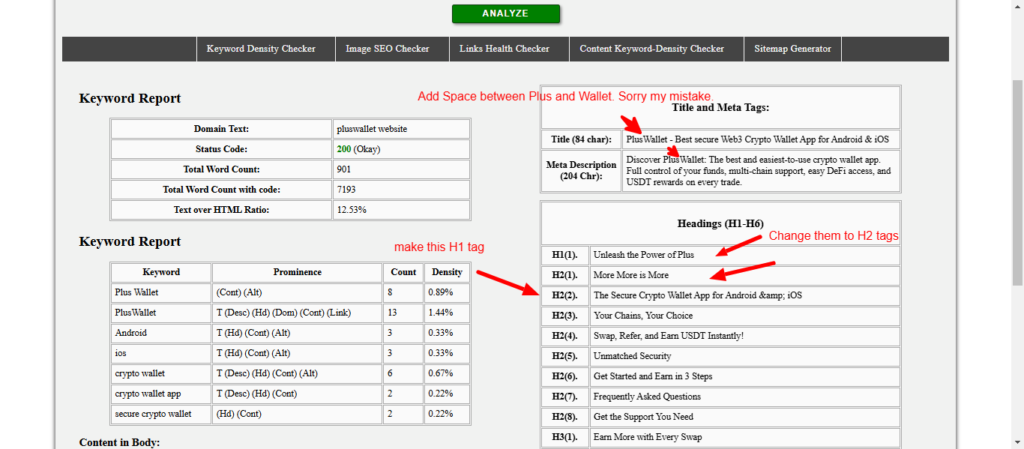Select text over HTML ratio 12.53%
Image resolution: width=1024 pixels, height=449 pixels.
[x=402, y=210]
